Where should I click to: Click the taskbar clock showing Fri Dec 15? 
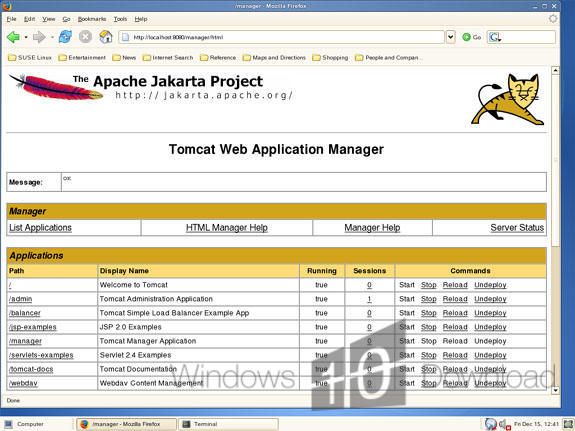point(536,424)
